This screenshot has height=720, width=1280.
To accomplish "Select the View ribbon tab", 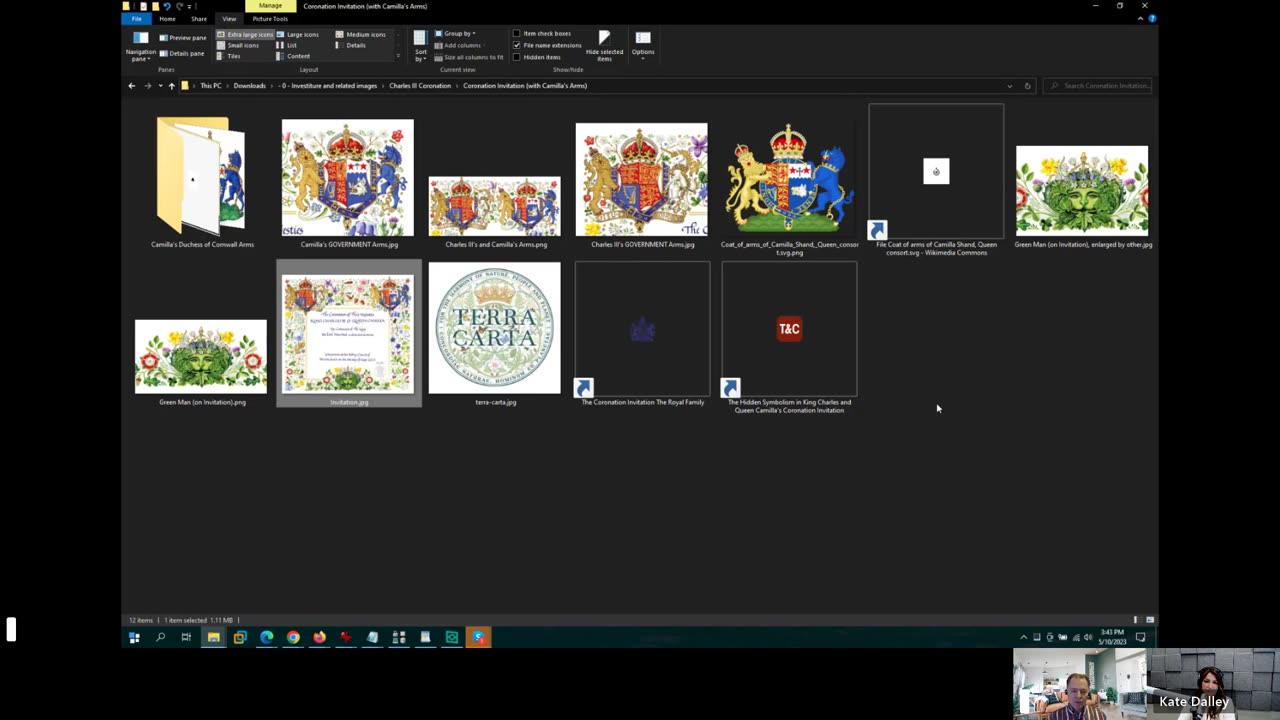I will tap(229, 18).
